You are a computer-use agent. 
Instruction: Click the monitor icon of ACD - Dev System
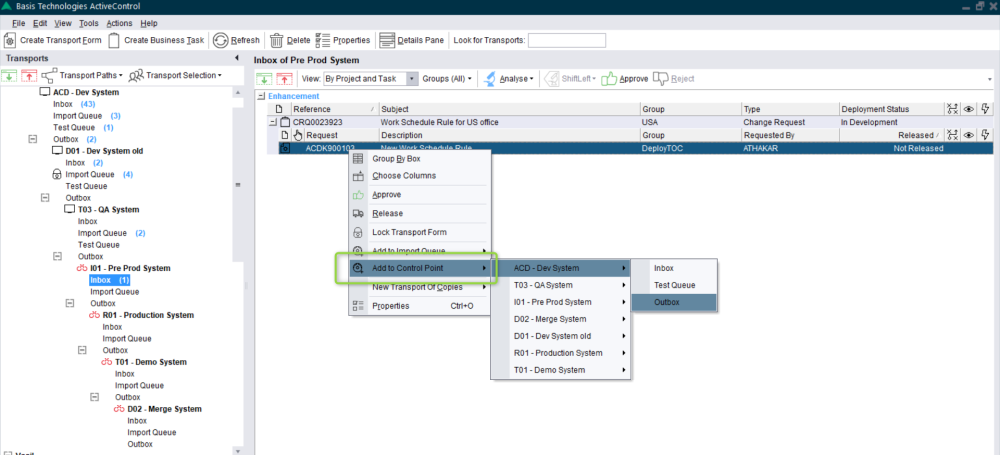tap(45, 92)
